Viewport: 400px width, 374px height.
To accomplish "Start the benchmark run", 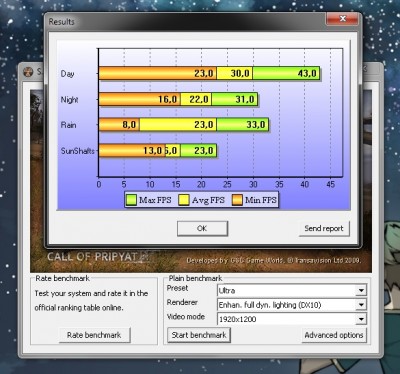I will 199,335.
